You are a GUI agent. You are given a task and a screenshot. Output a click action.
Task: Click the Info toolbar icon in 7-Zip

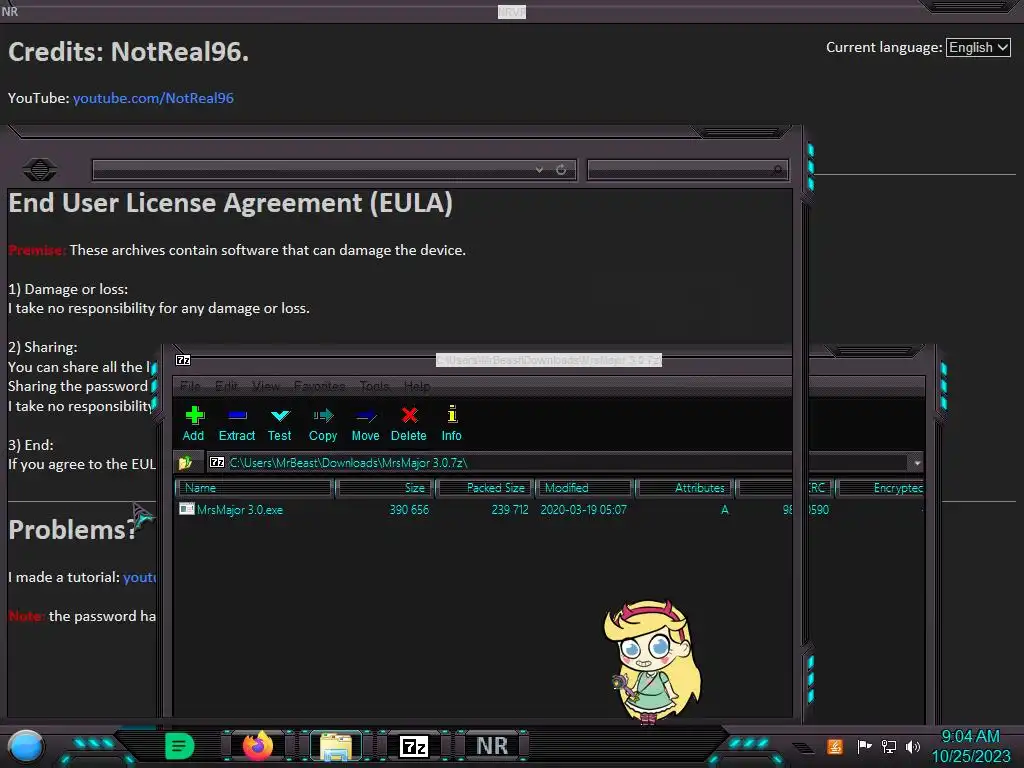451,424
